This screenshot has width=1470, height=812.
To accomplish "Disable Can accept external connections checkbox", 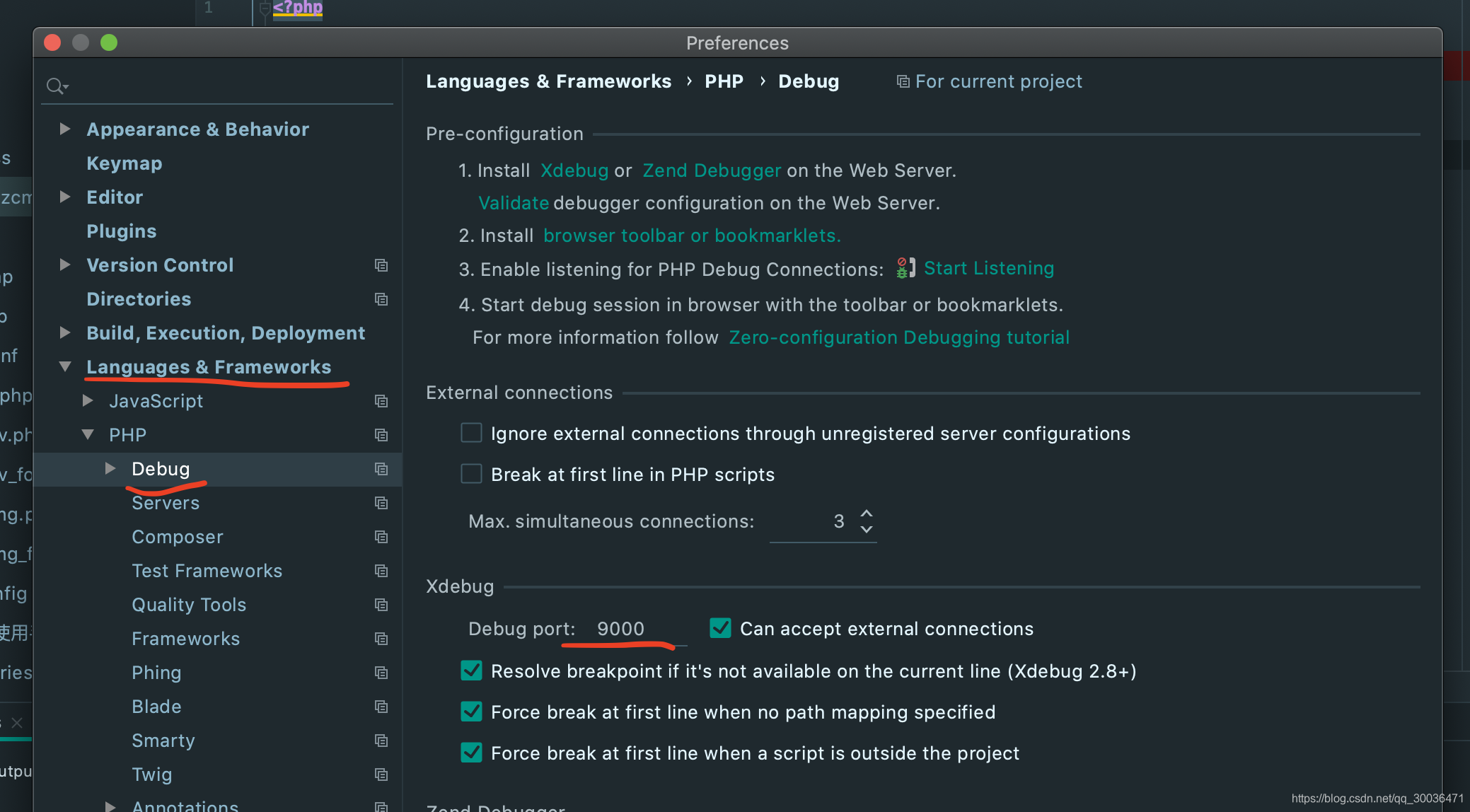I will (x=718, y=628).
